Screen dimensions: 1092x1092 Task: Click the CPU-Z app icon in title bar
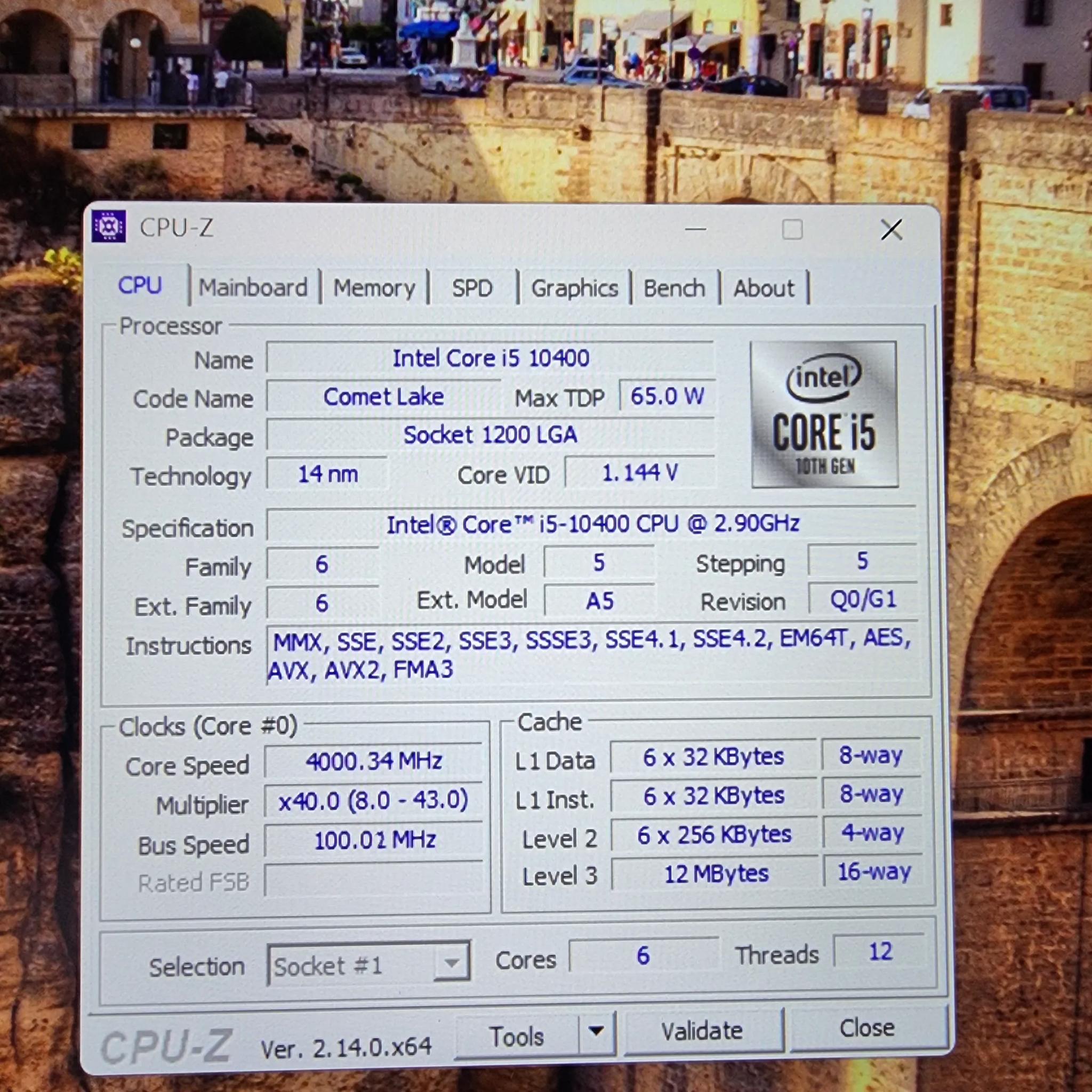point(109,226)
